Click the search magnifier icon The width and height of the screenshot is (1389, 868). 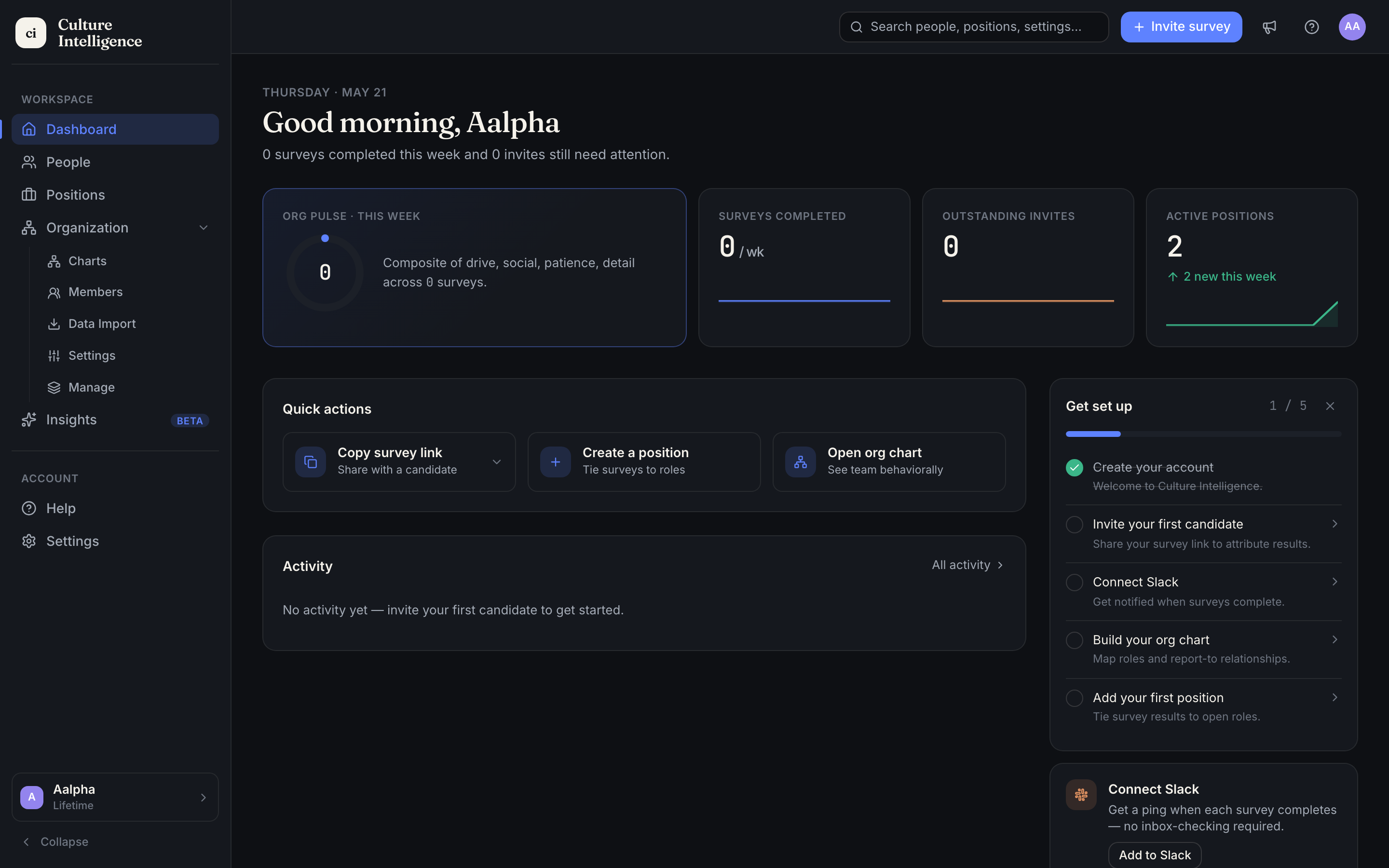click(x=857, y=27)
